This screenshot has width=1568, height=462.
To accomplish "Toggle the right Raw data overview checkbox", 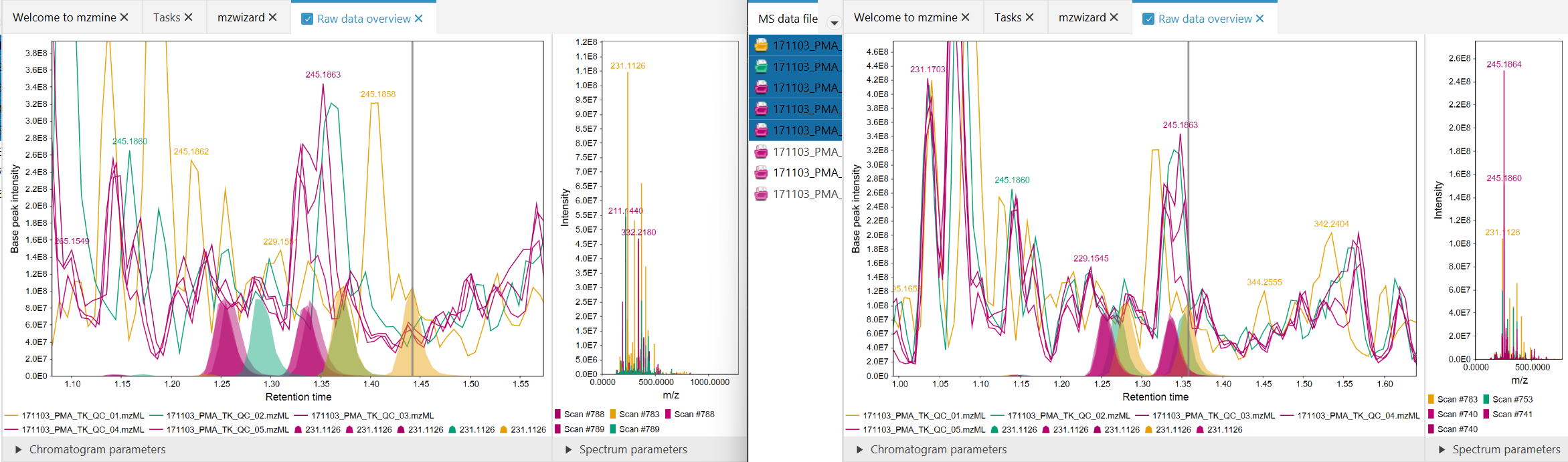I will coord(1148,19).
